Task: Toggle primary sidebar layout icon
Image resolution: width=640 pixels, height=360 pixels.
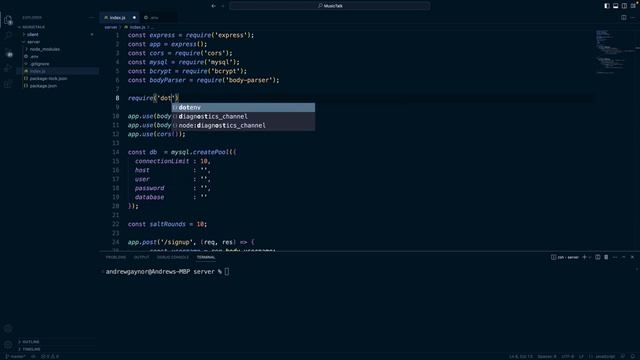Action: click(607, 6)
